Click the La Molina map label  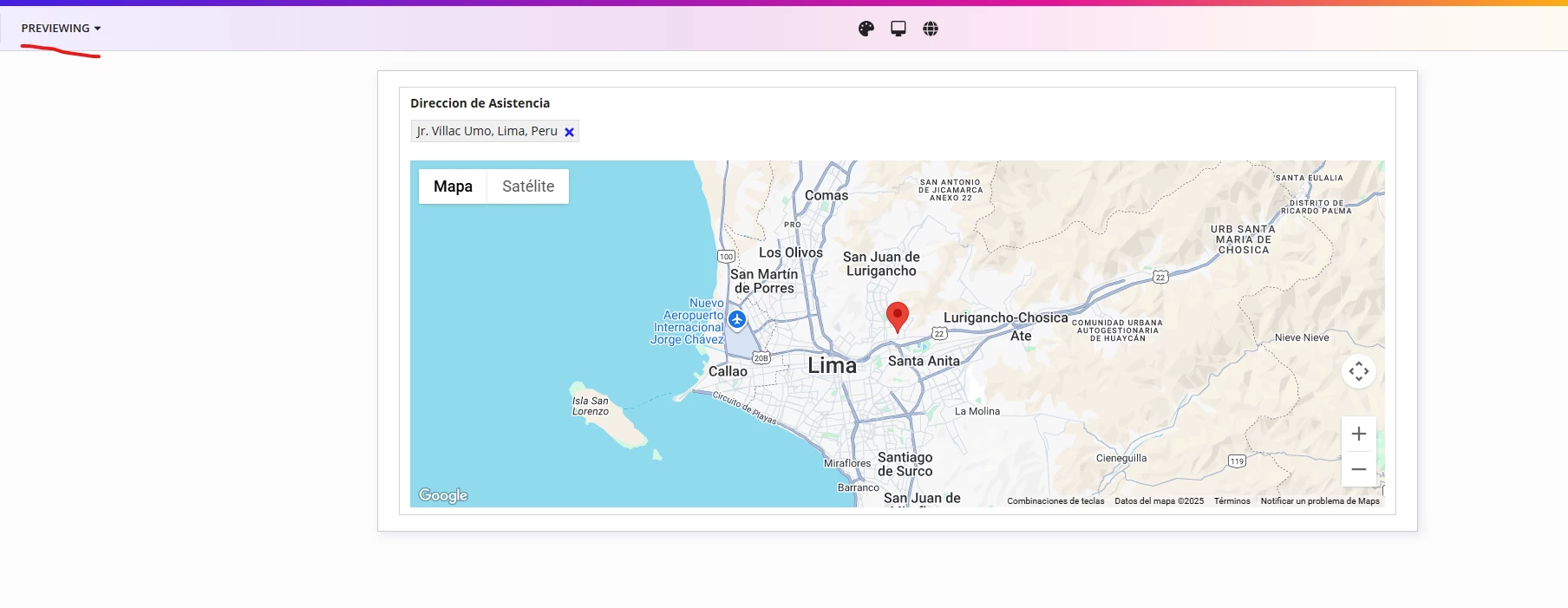pos(977,411)
